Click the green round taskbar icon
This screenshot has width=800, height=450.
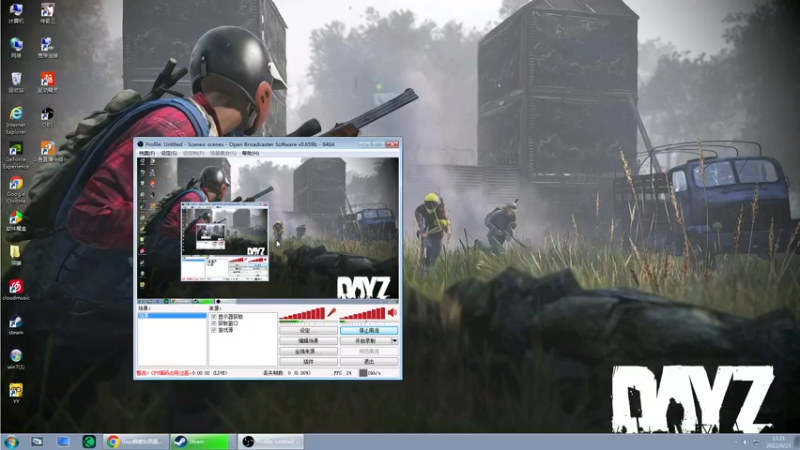click(x=89, y=442)
